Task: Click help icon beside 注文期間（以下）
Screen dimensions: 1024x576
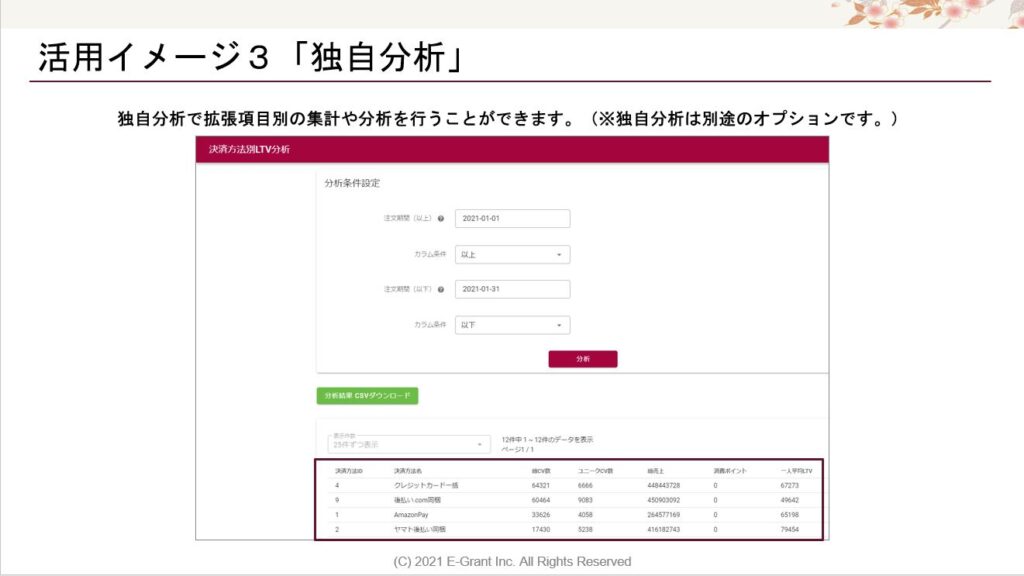Action: coord(441,290)
